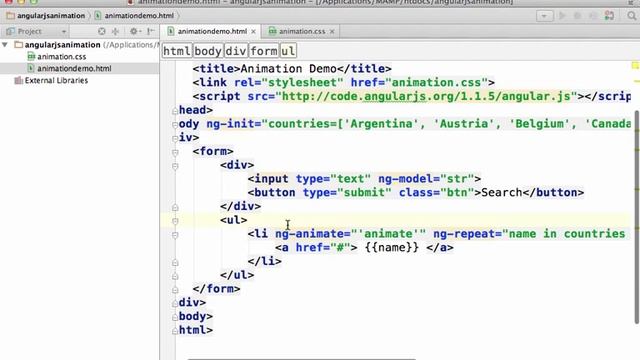Image resolution: width=640 pixels, height=360 pixels.
Task: Open the Project view type dropdown
Action: [x=64, y=31]
